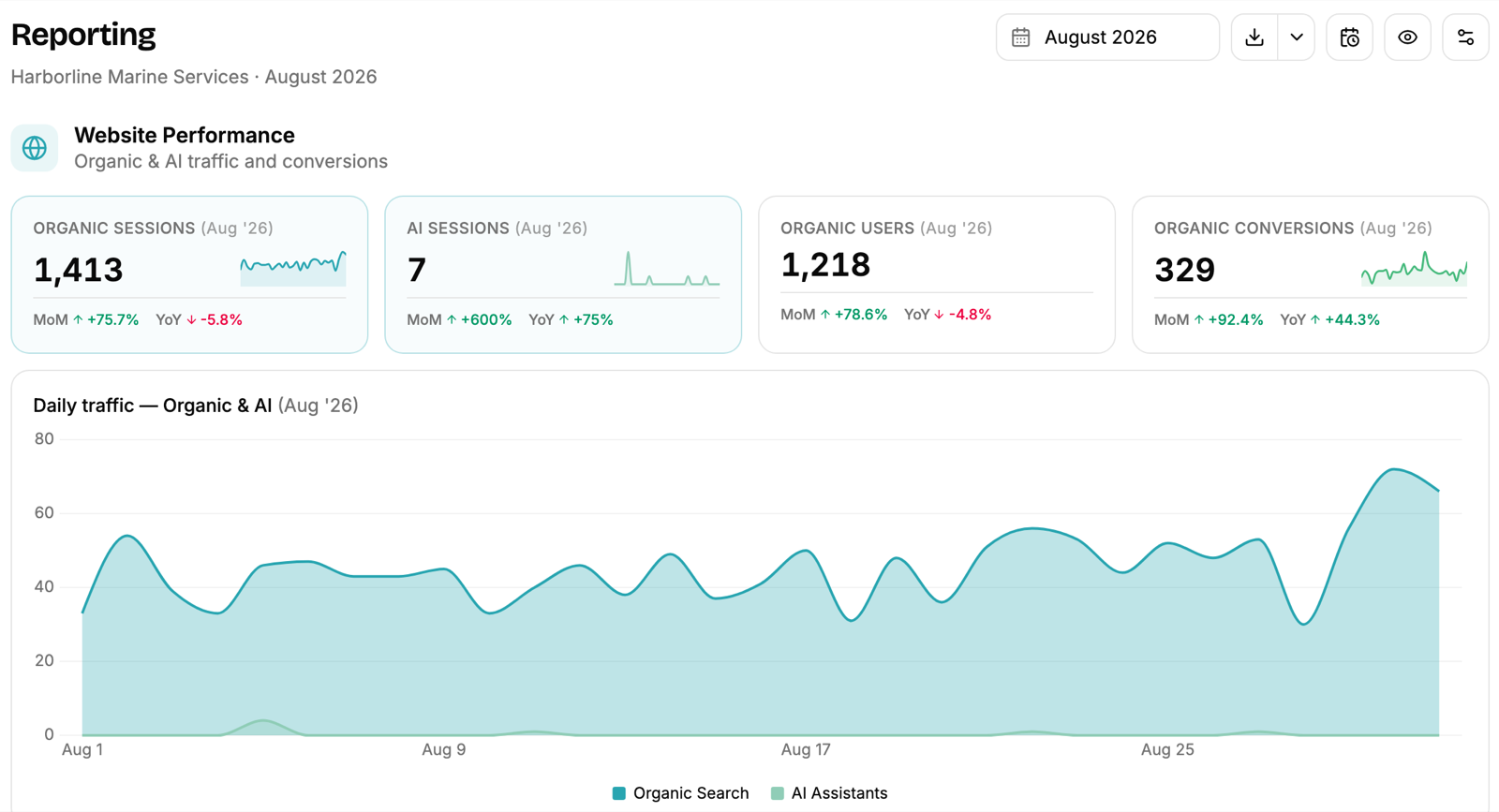Screen dimensions: 1499x812
Task: Click the Organic Conversions sparkline
Action: tap(1414, 268)
